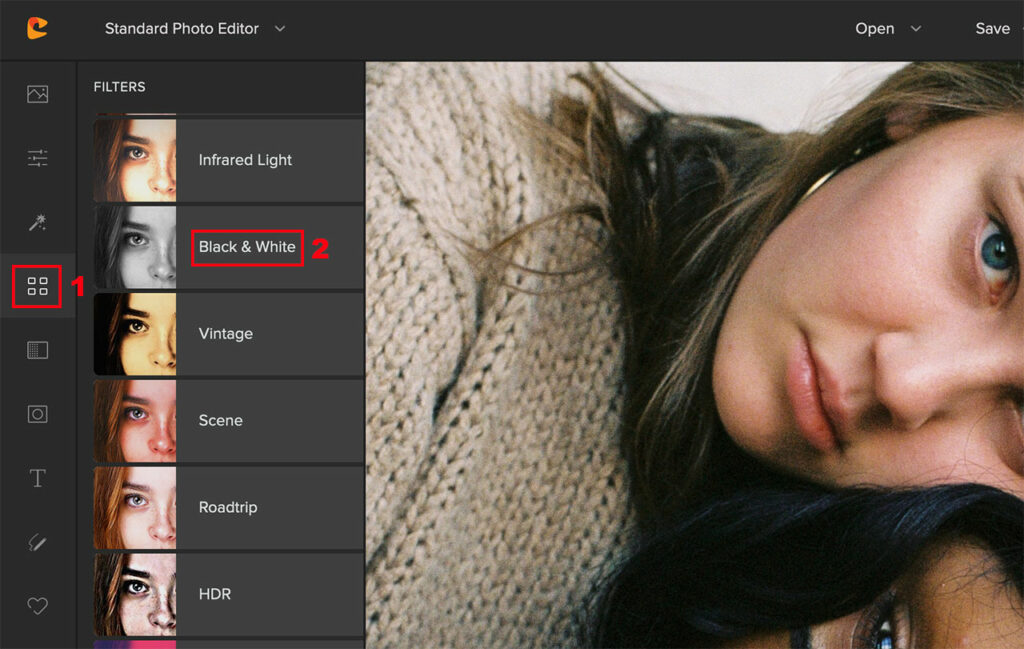Image resolution: width=1024 pixels, height=649 pixels.
Task: Click the Roadtrip filter thumbnail
Action: tap(135, 507)
